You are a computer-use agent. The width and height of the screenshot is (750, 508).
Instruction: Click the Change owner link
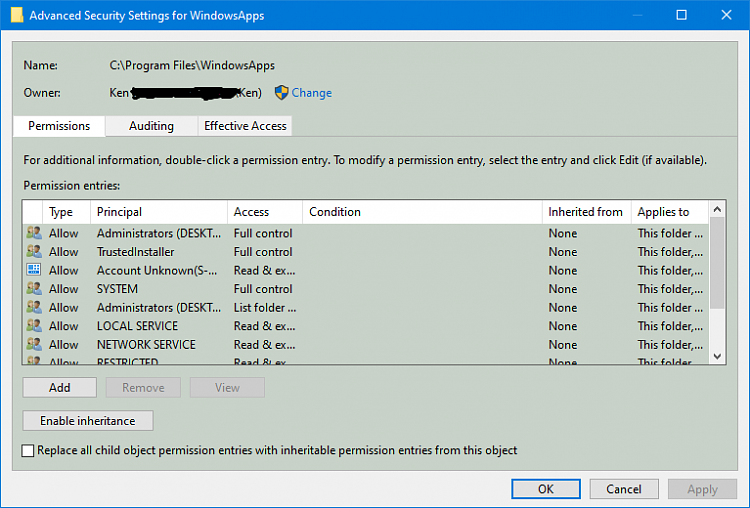click(x=311, y=93)
